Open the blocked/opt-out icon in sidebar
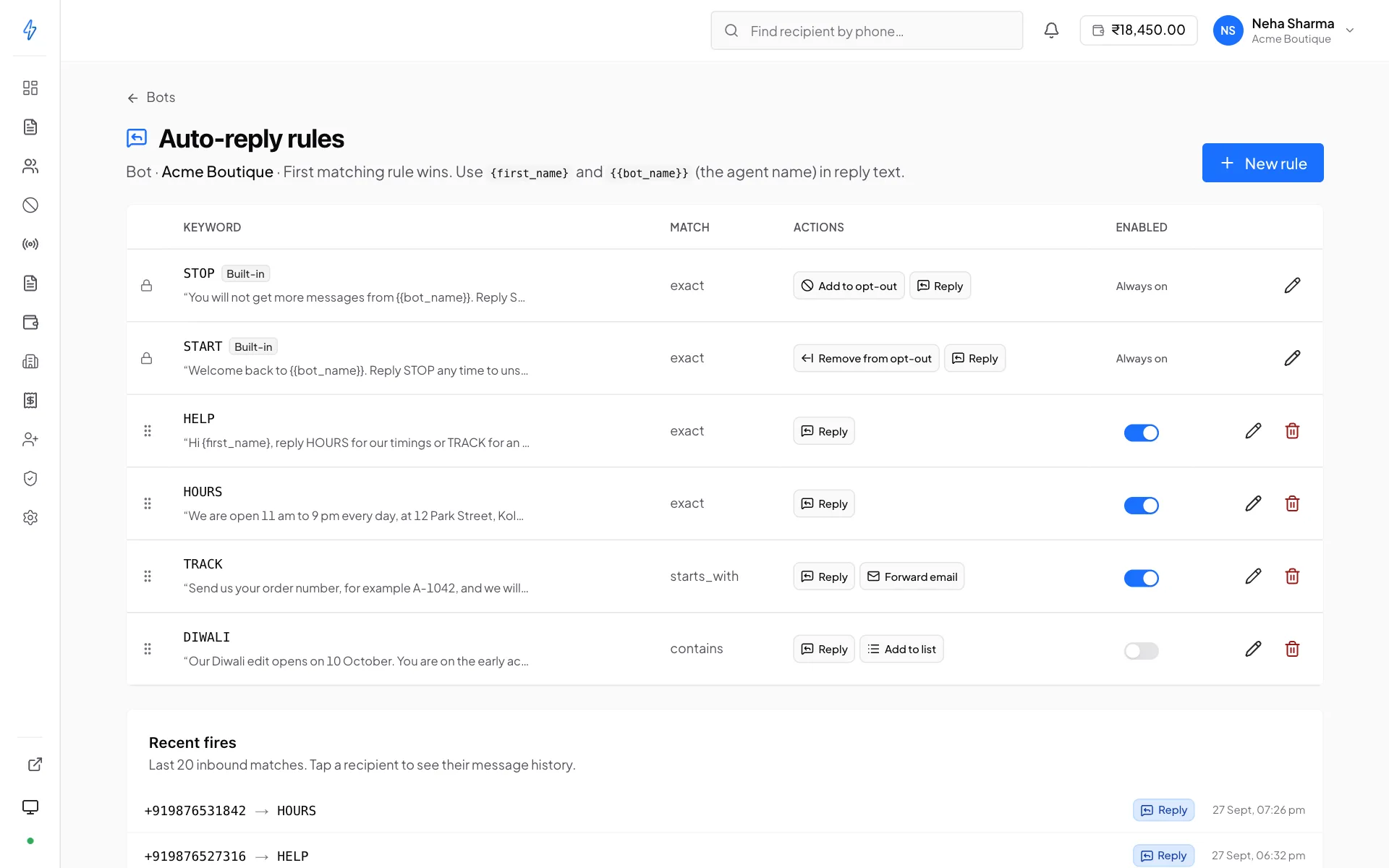This screenshot has width=1389, height=868. (x=30, y=205)
